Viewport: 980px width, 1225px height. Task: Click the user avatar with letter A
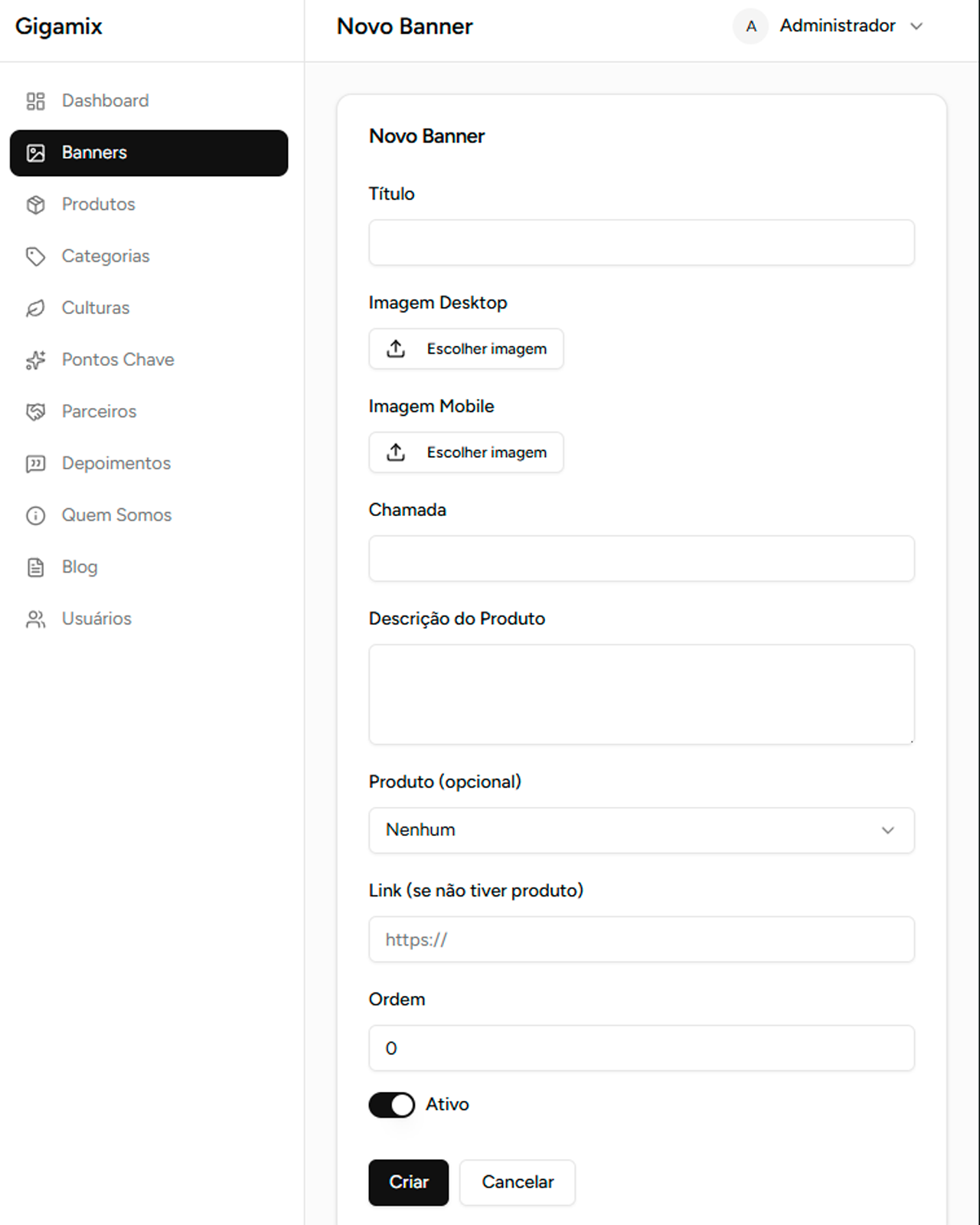(751, 26)
